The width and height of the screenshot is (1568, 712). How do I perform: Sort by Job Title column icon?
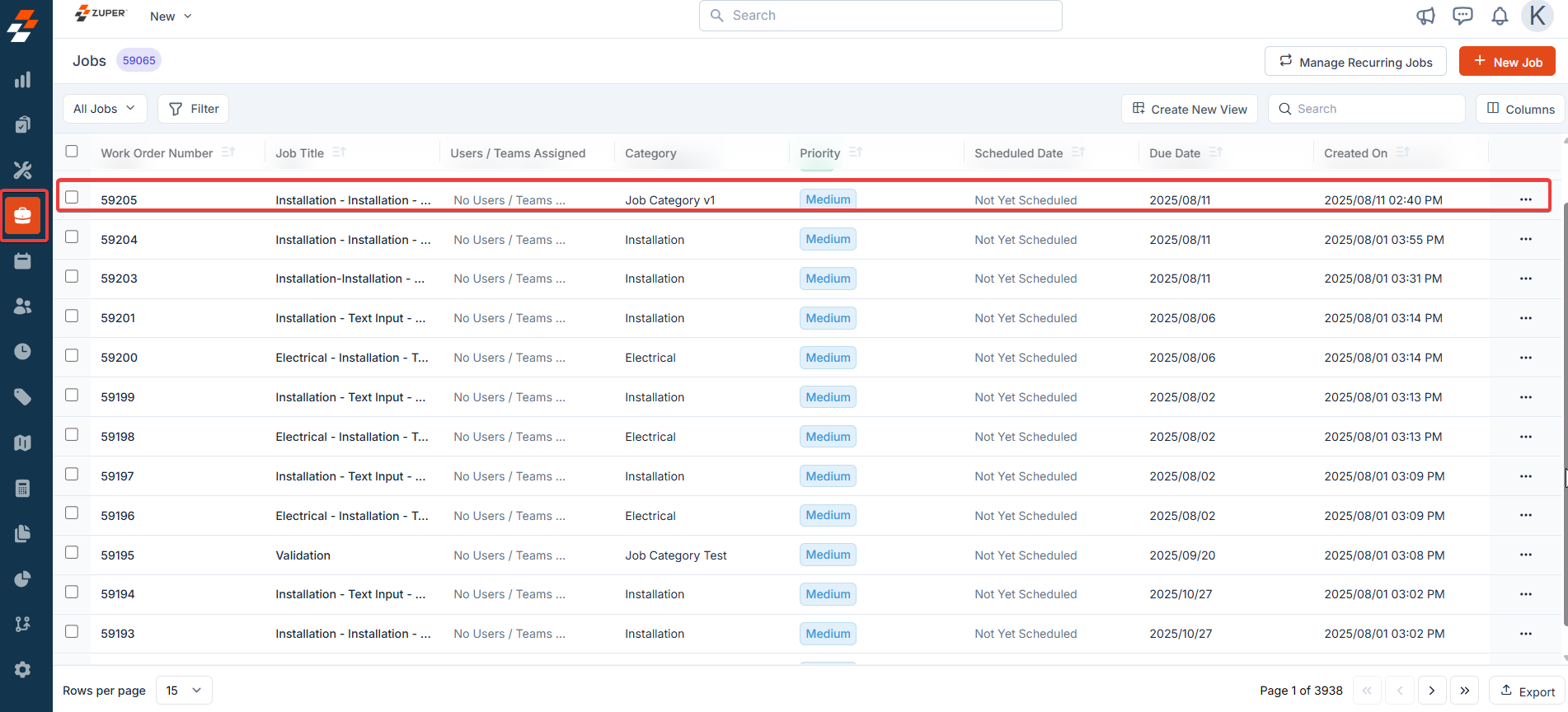click(339, 152)
